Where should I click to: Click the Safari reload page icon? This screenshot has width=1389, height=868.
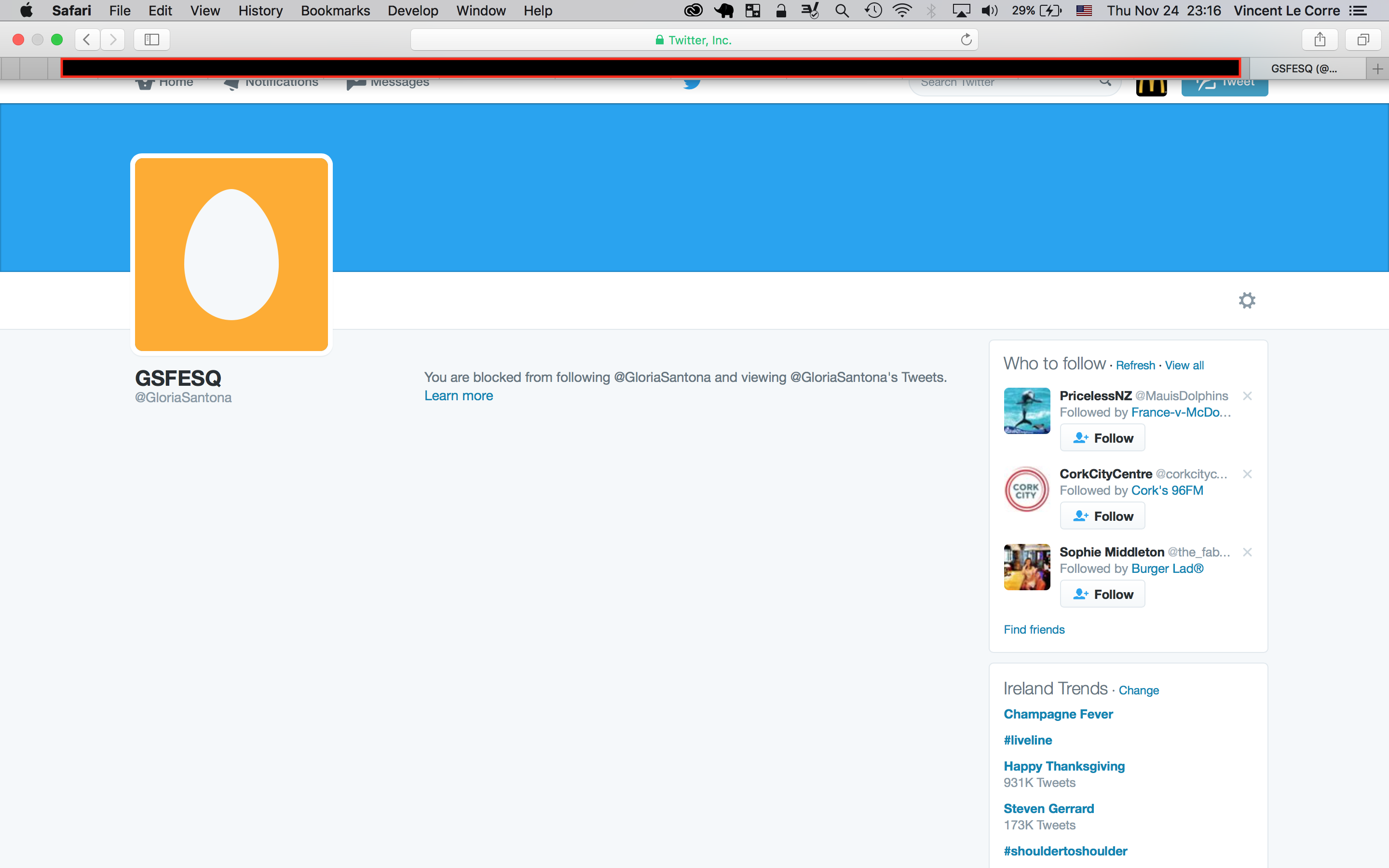coord(966,40)
